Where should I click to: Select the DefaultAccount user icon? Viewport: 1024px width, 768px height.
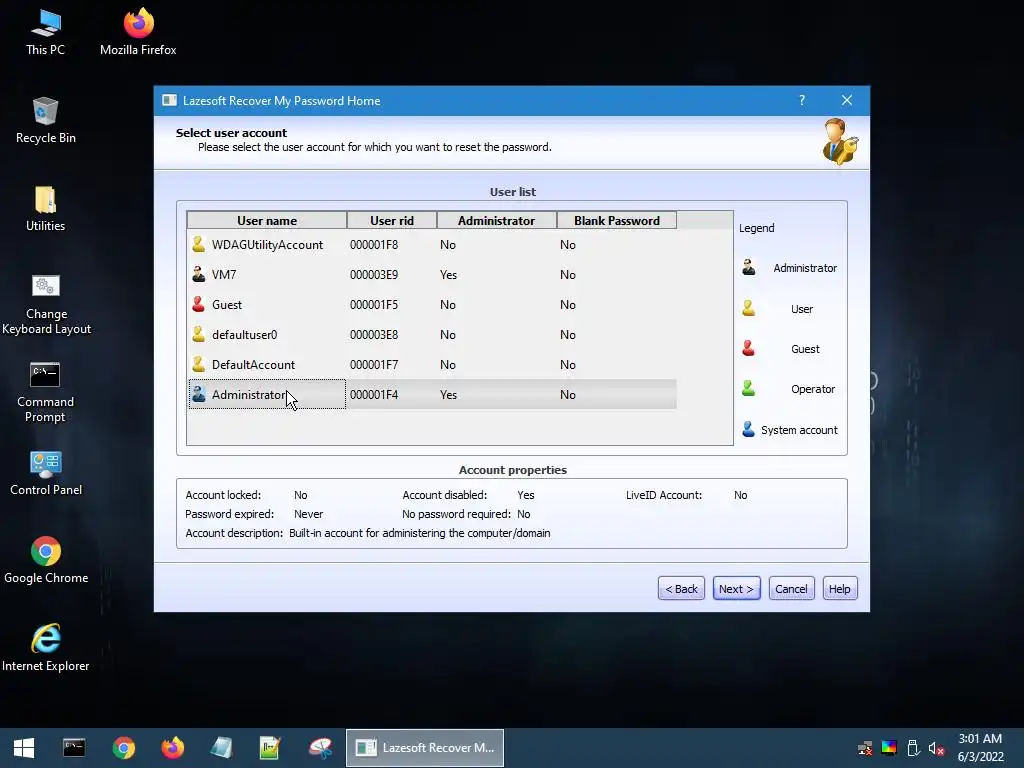coord(199,364)
